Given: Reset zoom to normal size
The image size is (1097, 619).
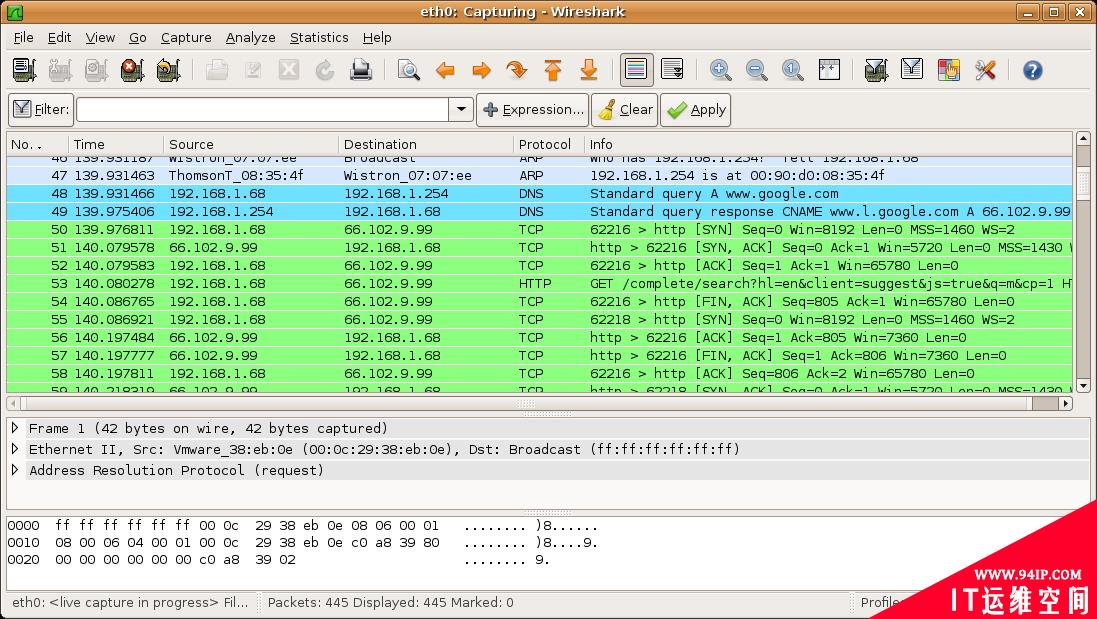Looking at the screenshot, I should pos(793,70).
